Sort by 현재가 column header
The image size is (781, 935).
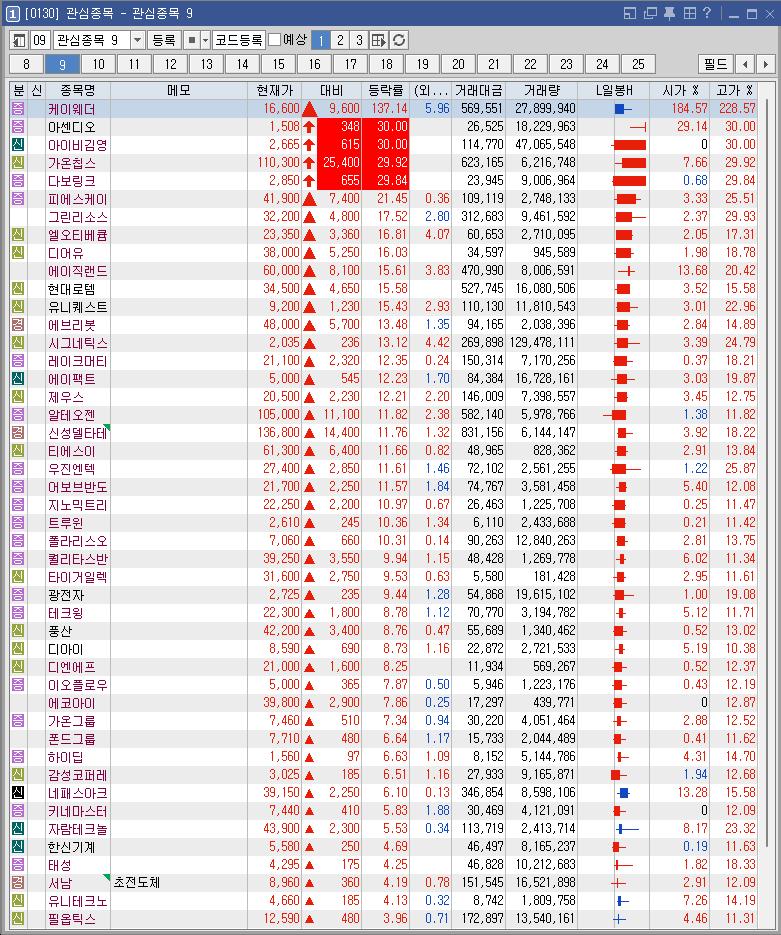pyautogui.click(x=274, y=91)
